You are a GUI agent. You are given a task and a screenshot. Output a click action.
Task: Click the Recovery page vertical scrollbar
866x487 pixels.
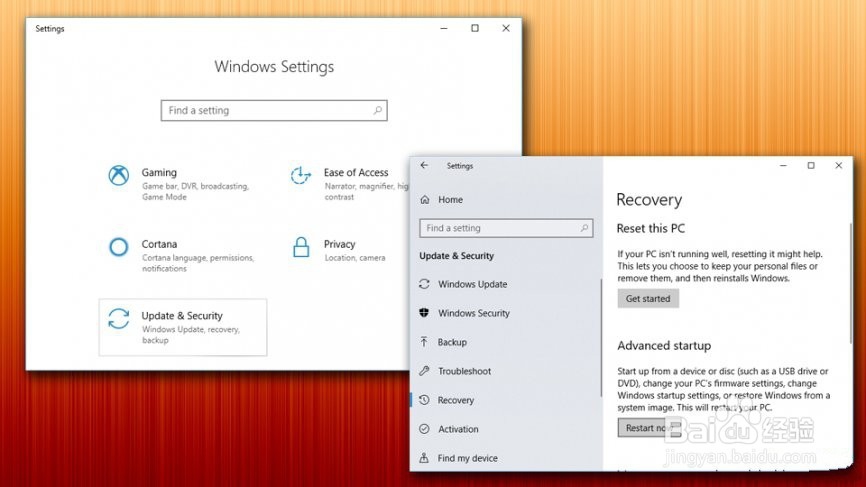pos(851,282)
